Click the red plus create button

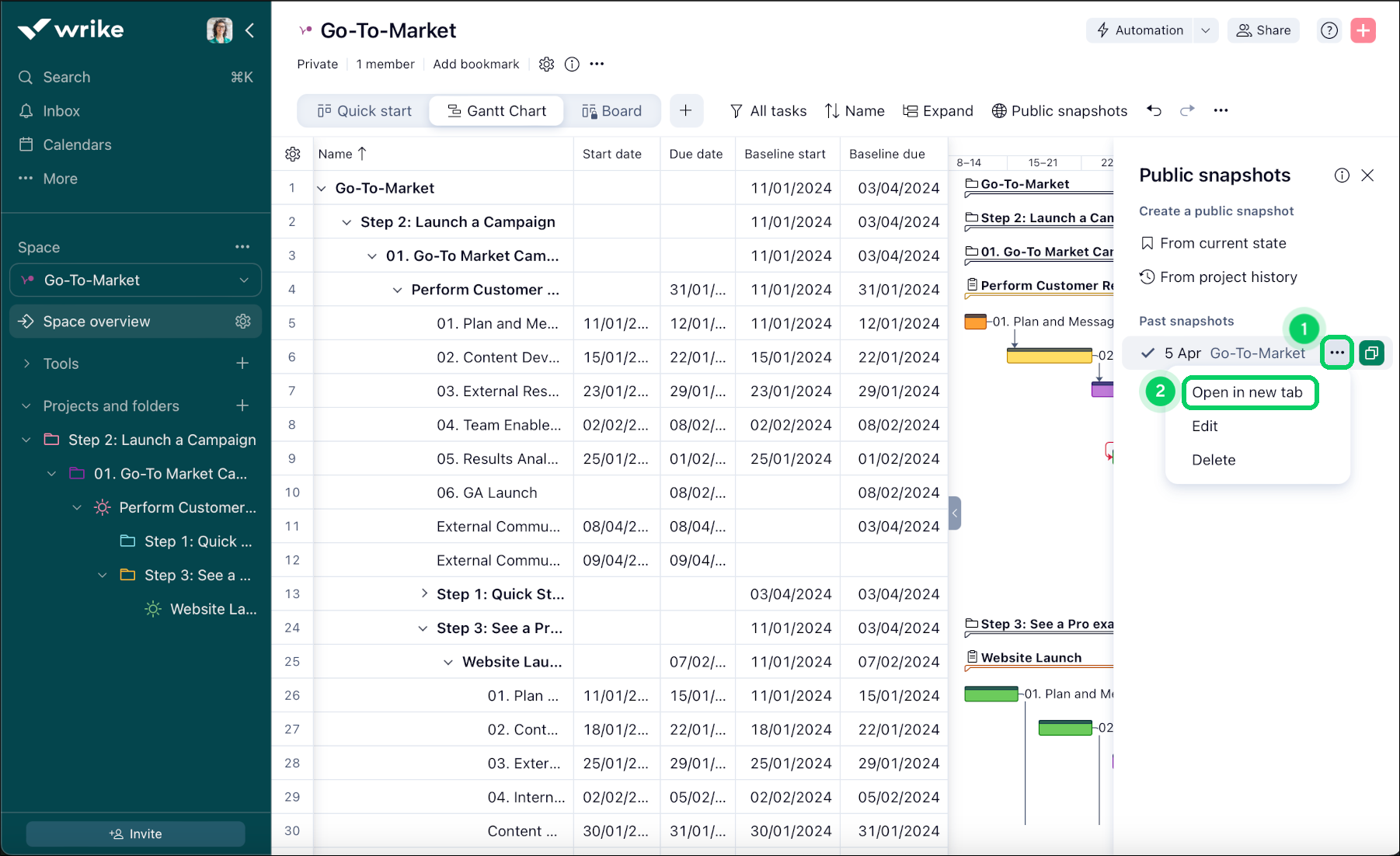[x=1363, y=30]
